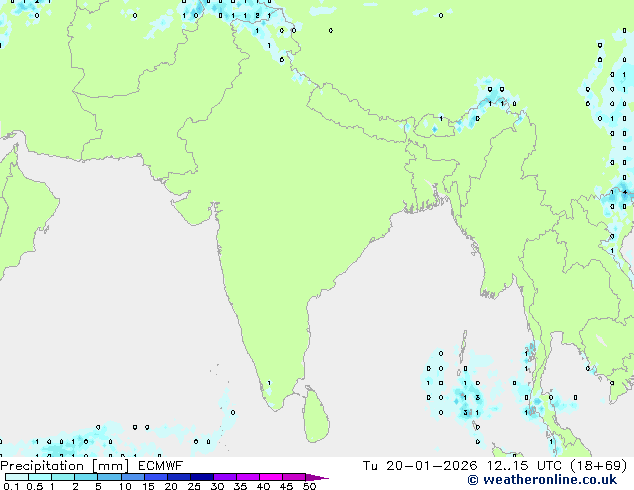This screenshot has height=490, width=634.
Task: Select the 10–15 mm blue legend swatch
Action: point(132,477)
